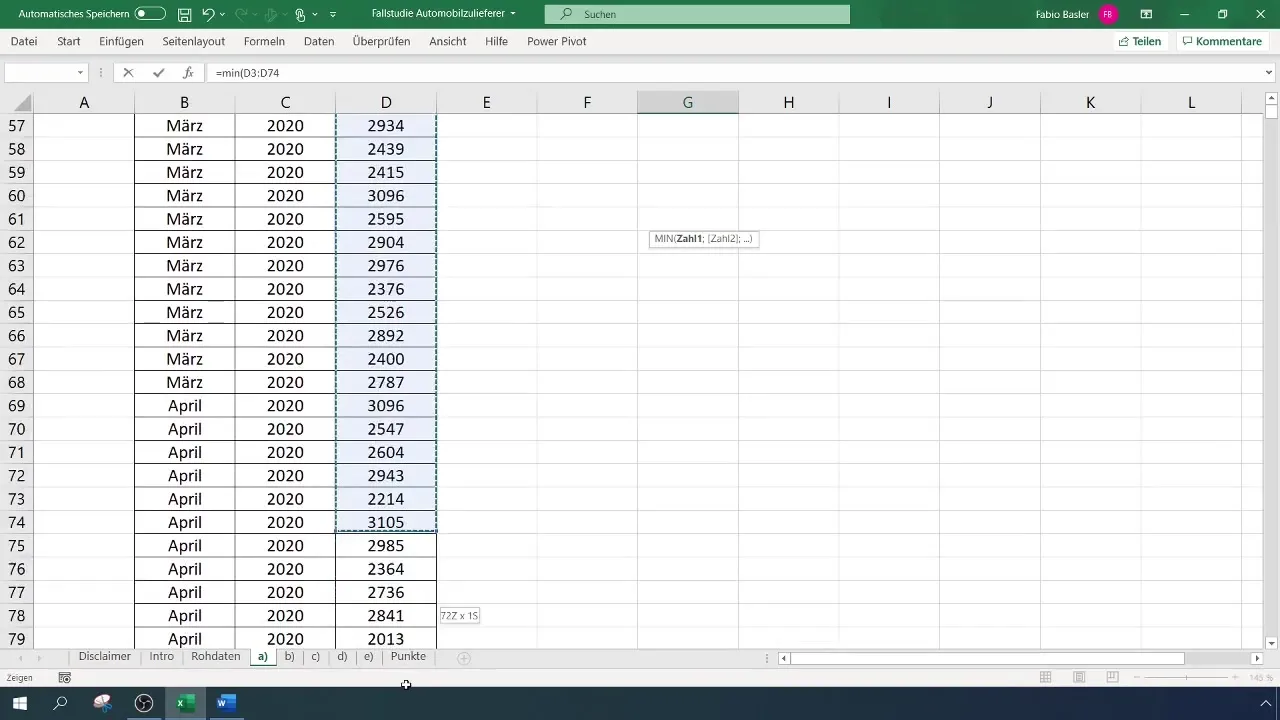Open the Formeln ribbon tab
The height and width of the screenshot is (720, 1280).
click(264, 41)
